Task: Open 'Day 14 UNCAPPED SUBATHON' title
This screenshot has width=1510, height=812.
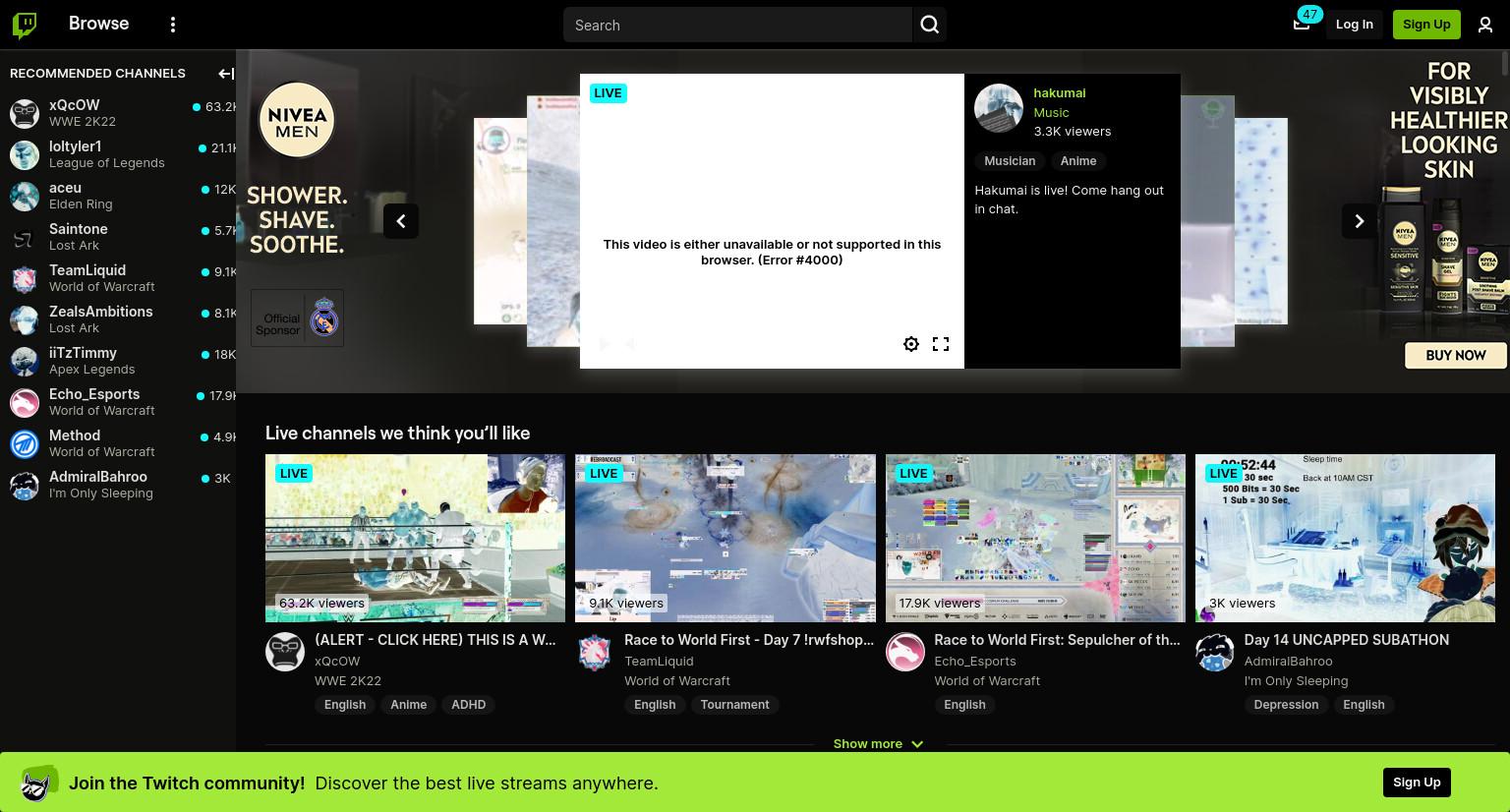Action: coord(1346,640)
